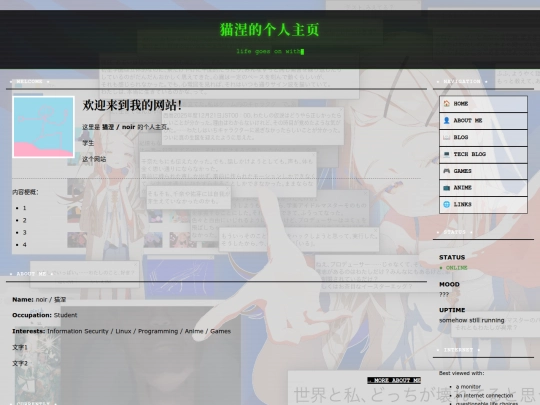Click the MORE ABOUT ME button
This screenshot has height=405, width=540.
coord(394,380)
